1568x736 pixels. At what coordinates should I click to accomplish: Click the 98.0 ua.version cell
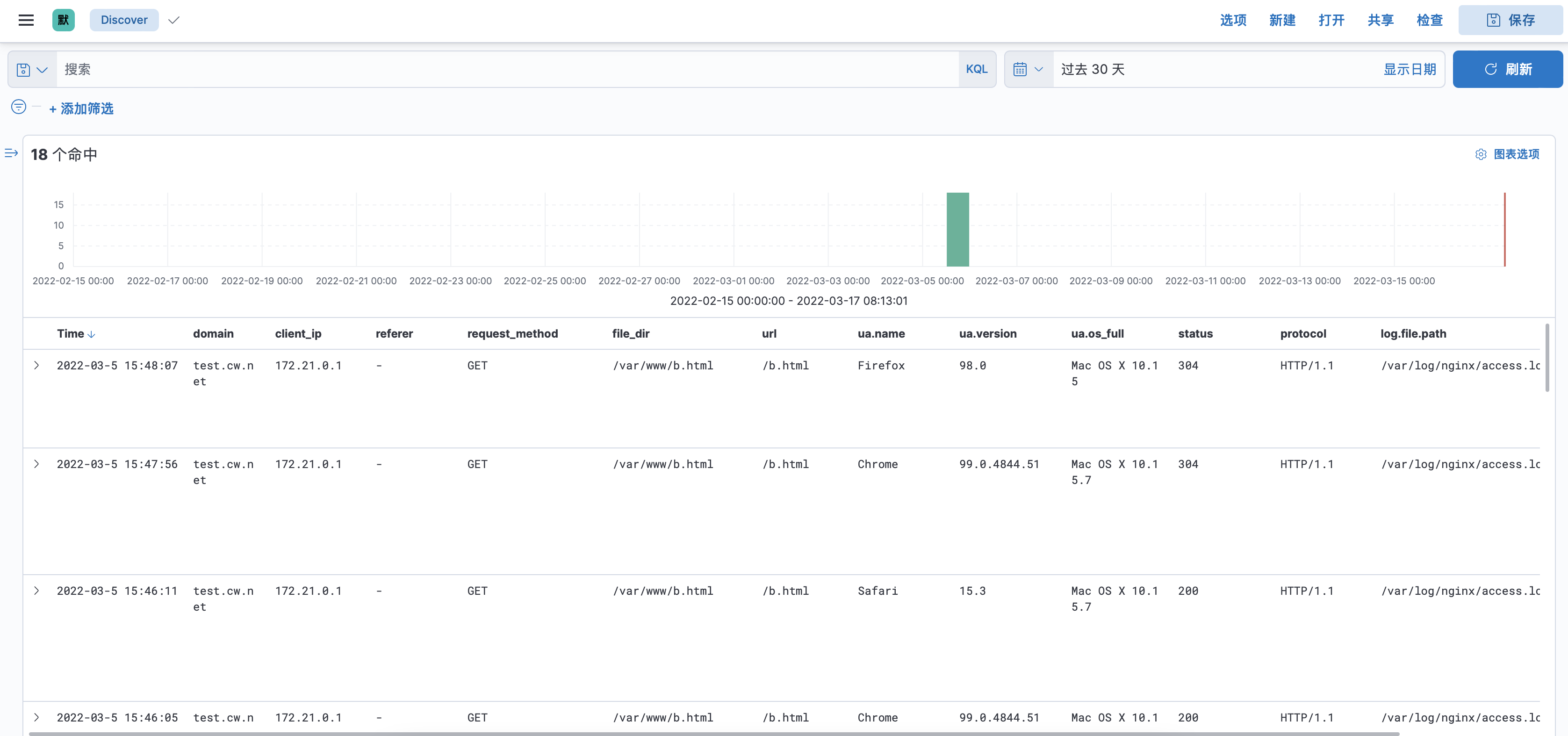(973, 365)
